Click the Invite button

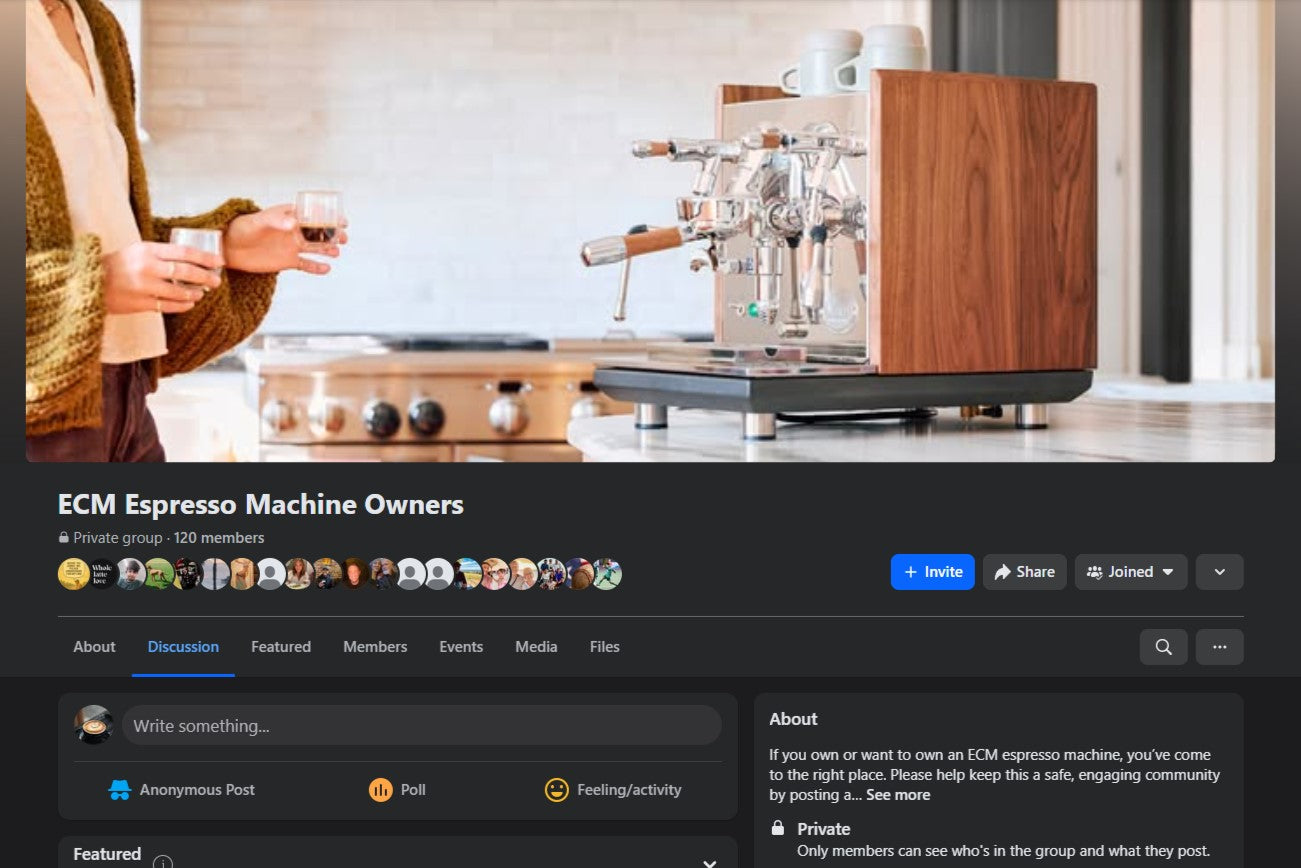931,571
